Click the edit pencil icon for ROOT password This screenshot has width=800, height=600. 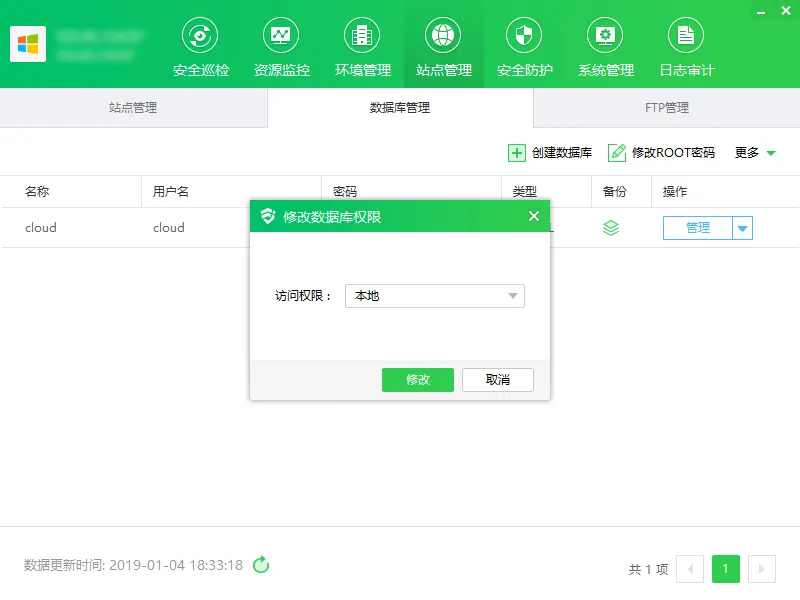pos(617,153)
